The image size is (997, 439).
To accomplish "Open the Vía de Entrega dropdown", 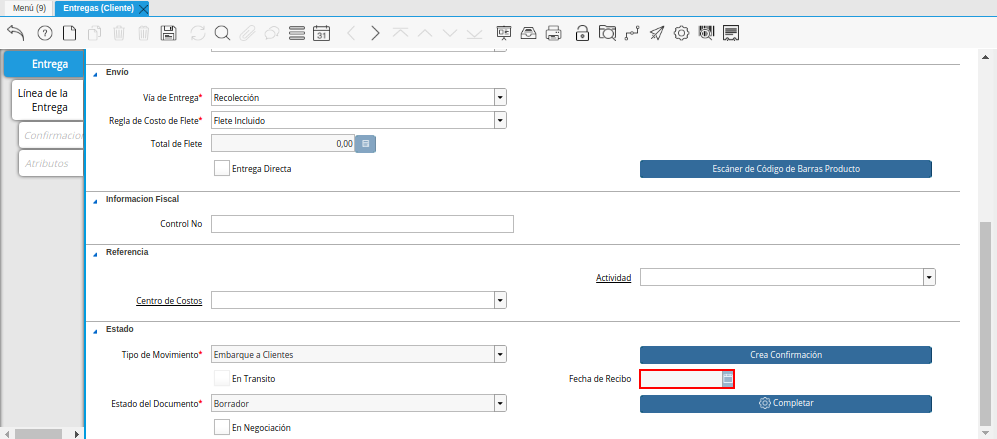I will tap(500, 98).
